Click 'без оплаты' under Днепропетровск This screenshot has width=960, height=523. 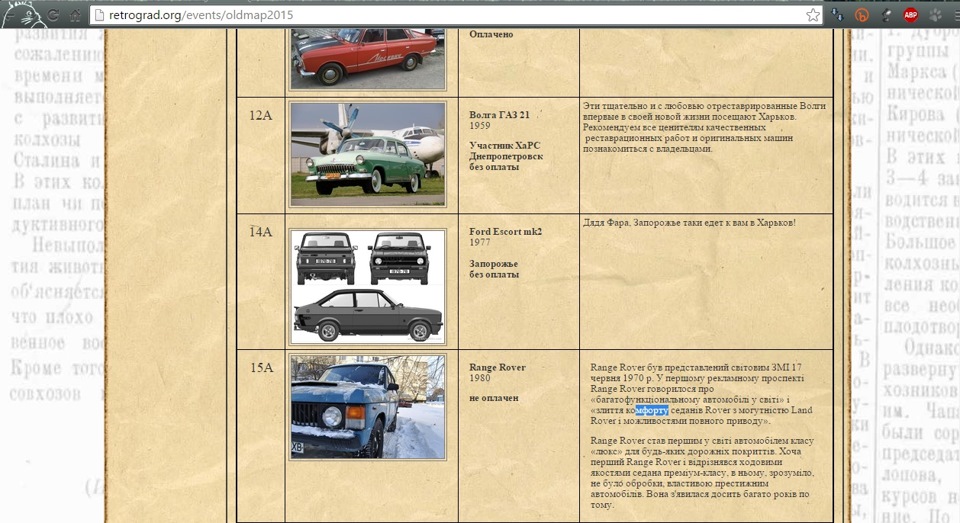coord(493,167)
